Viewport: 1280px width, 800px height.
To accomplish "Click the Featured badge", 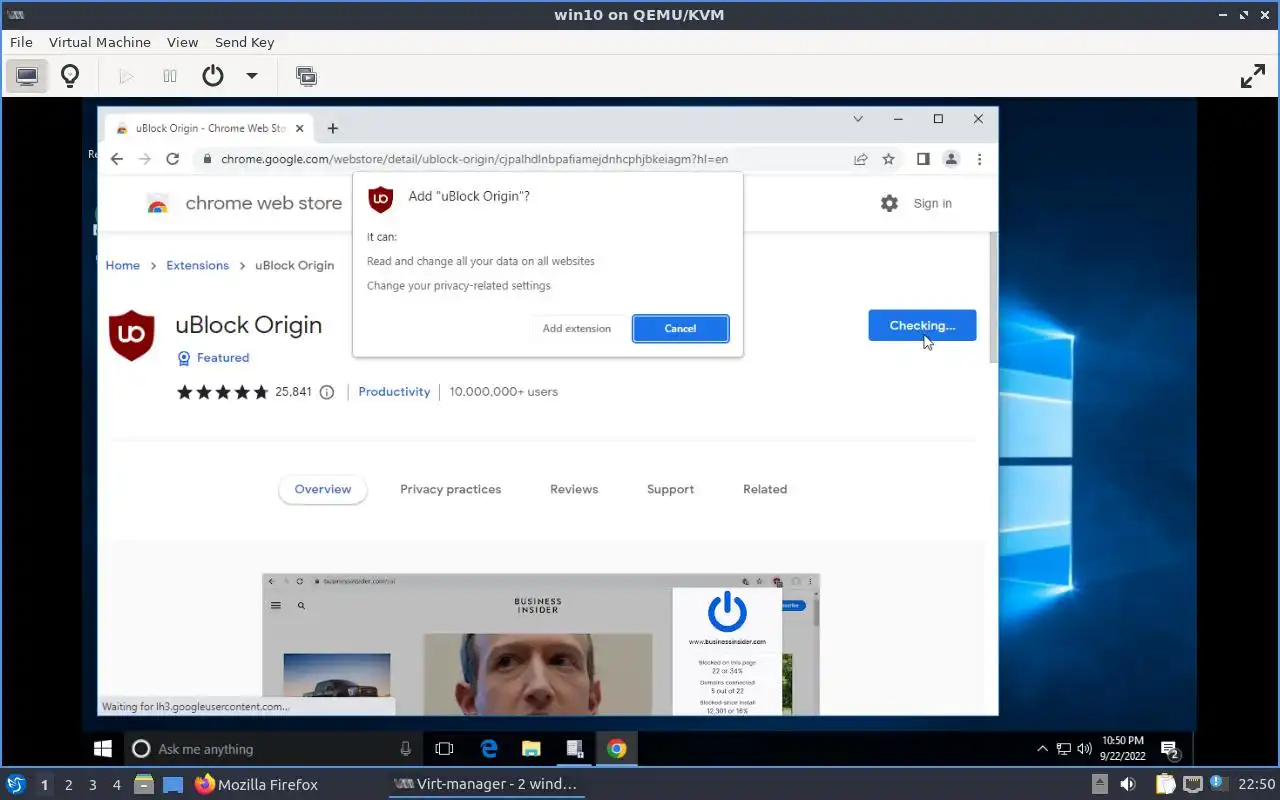I will (x=213, y=358).
